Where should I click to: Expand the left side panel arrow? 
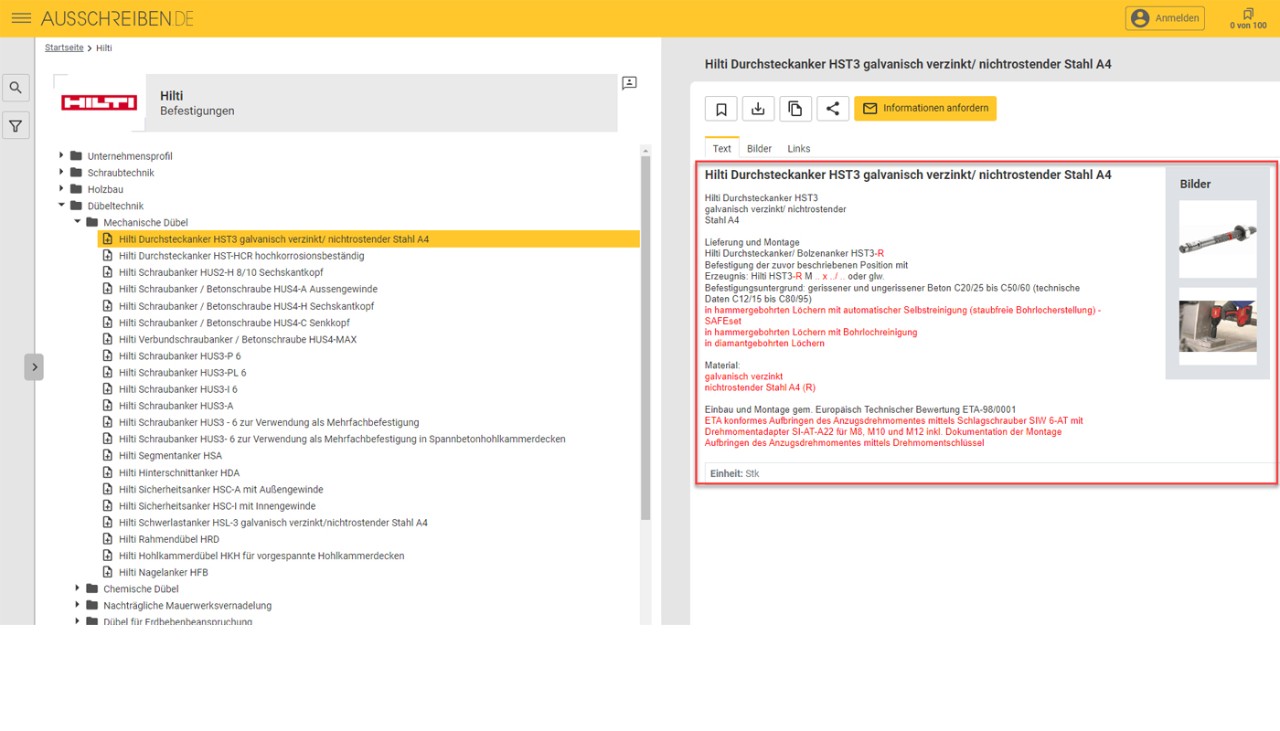[34, 367]
